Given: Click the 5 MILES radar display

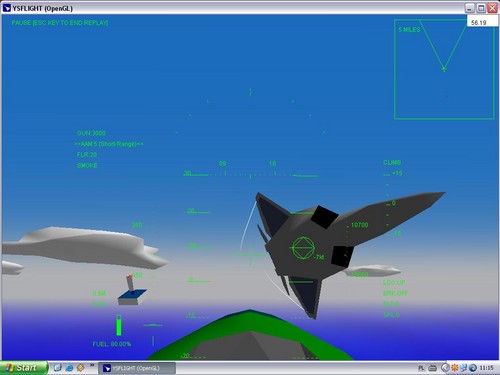Looking at the screenshot, I should coord(444,69).
